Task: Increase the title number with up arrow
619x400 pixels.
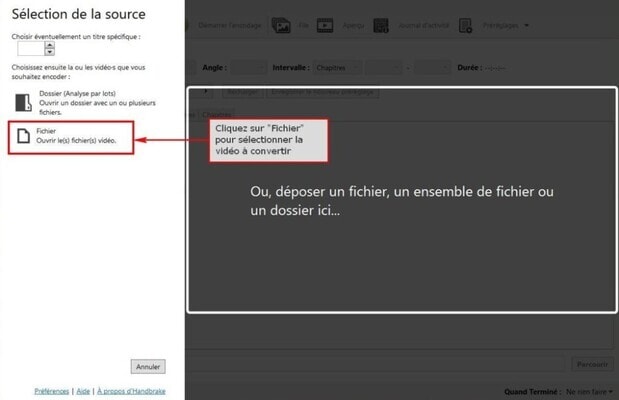Action: (x=49, y=45)
